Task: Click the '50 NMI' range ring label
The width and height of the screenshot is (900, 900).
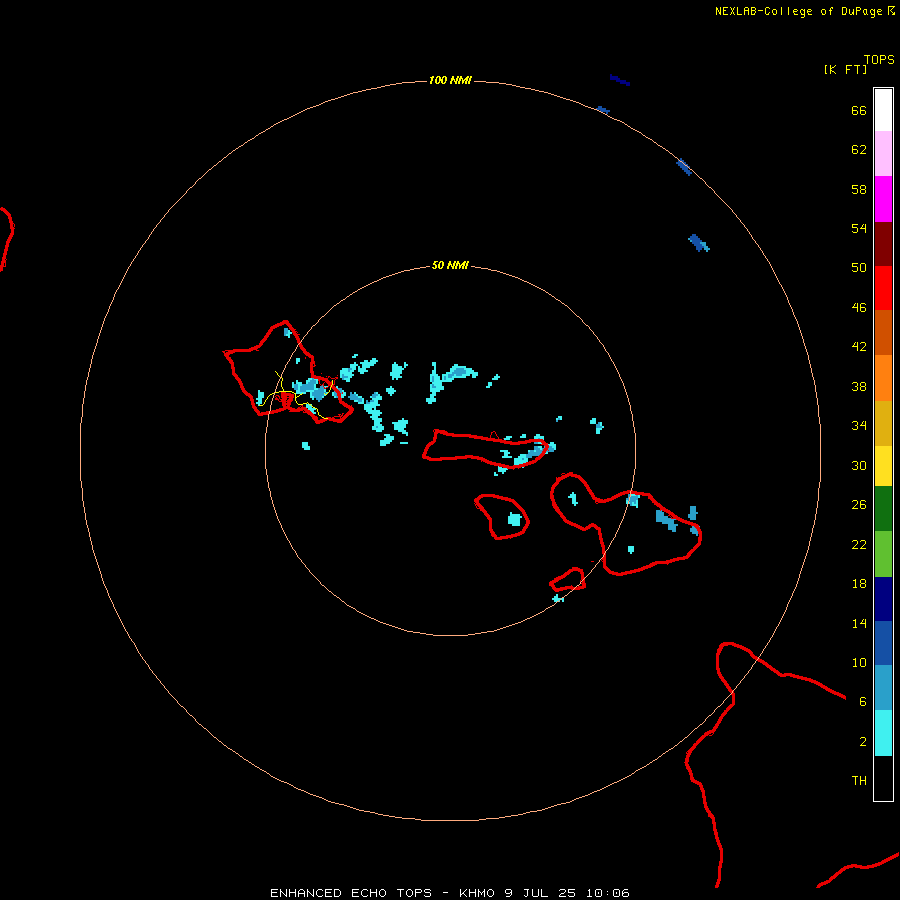Action: (451, 265)
